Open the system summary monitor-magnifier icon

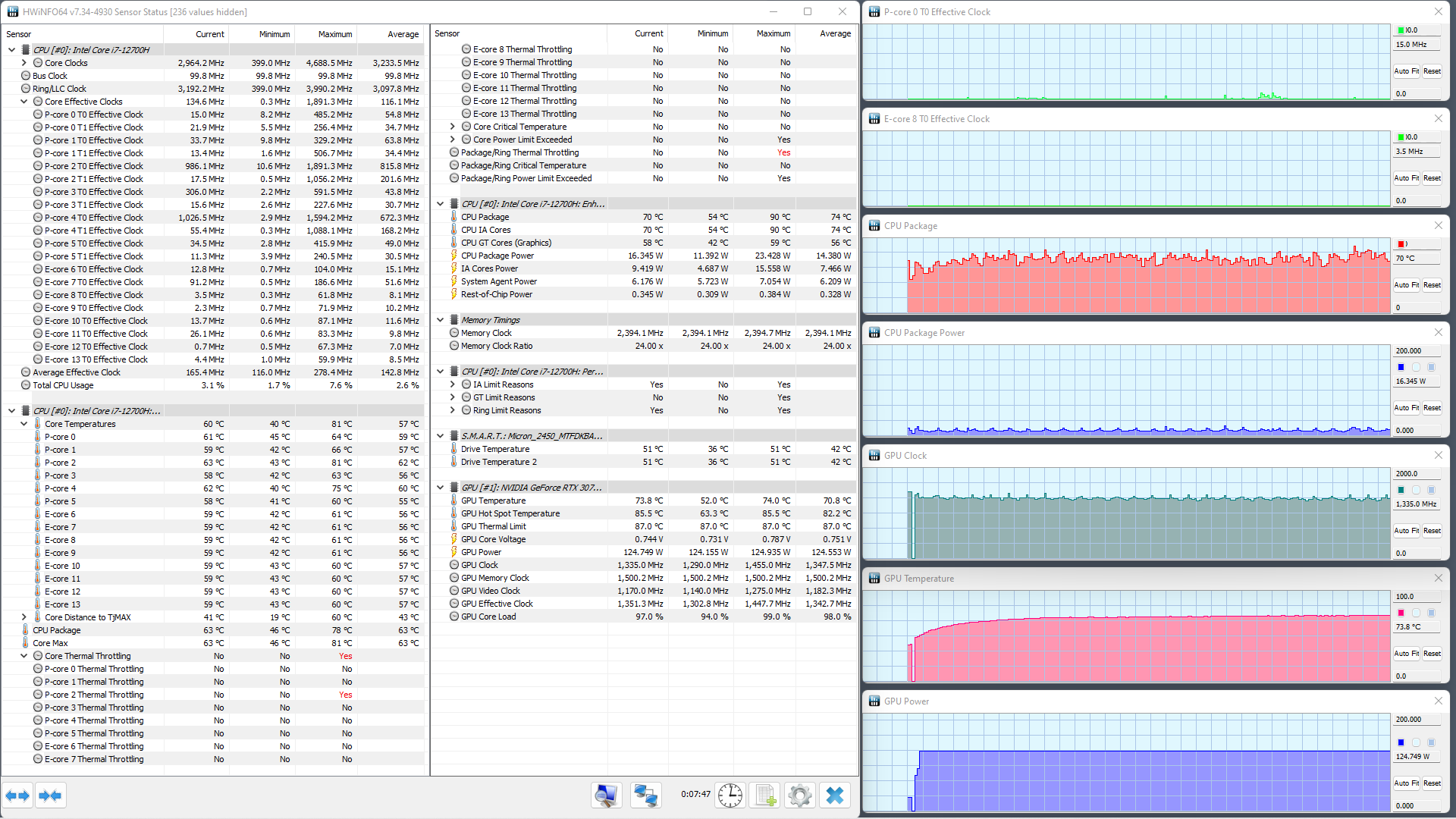pyautogui.click(x=606, y=795)
